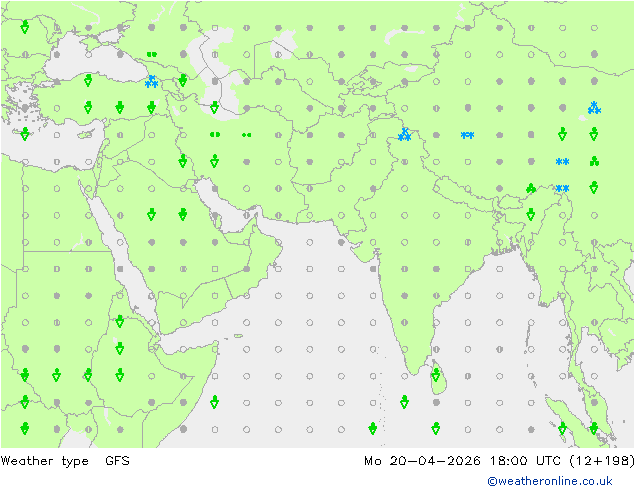The height and width of the screenshot is (490, 634).
Task: Click the (12+198) forecast offset text
Action: (x=601, y=461)
